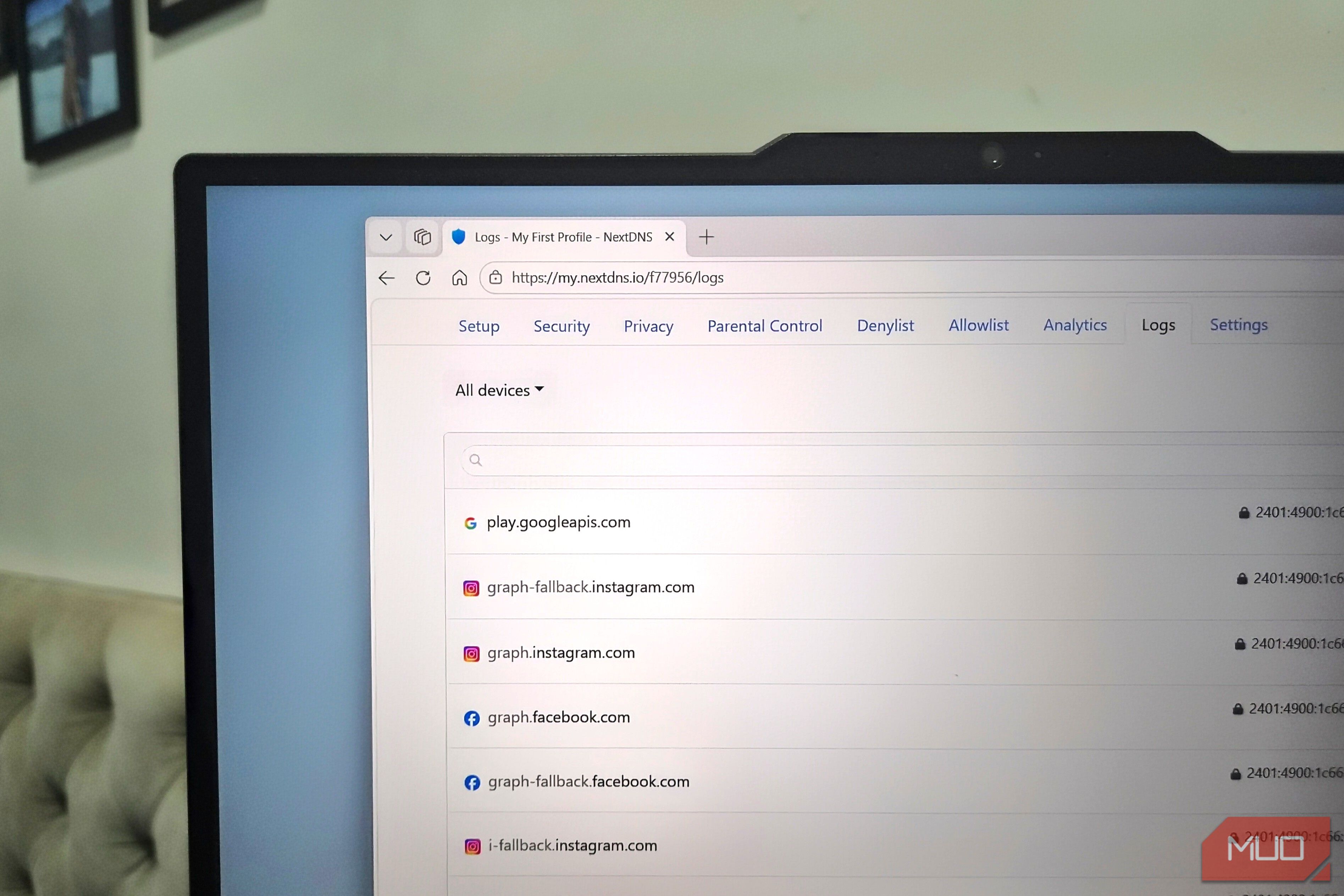This screenshot has width=1344, height=896.
Task: Focus the address bar URL
Action: pos(618,278)
